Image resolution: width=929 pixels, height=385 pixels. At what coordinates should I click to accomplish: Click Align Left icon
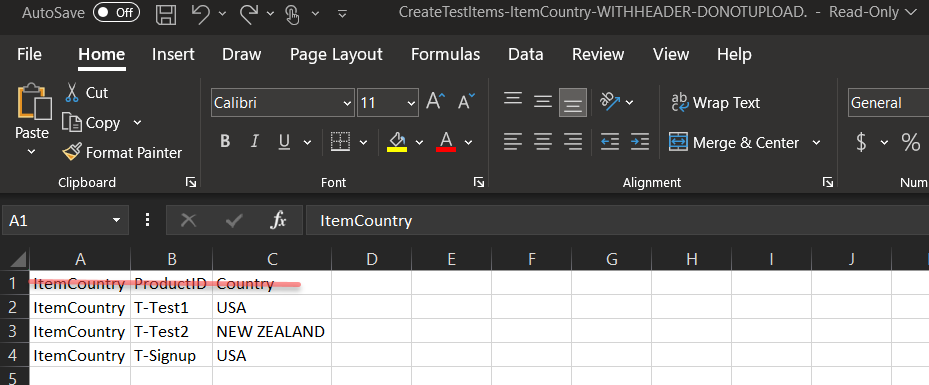coord(513,142)
